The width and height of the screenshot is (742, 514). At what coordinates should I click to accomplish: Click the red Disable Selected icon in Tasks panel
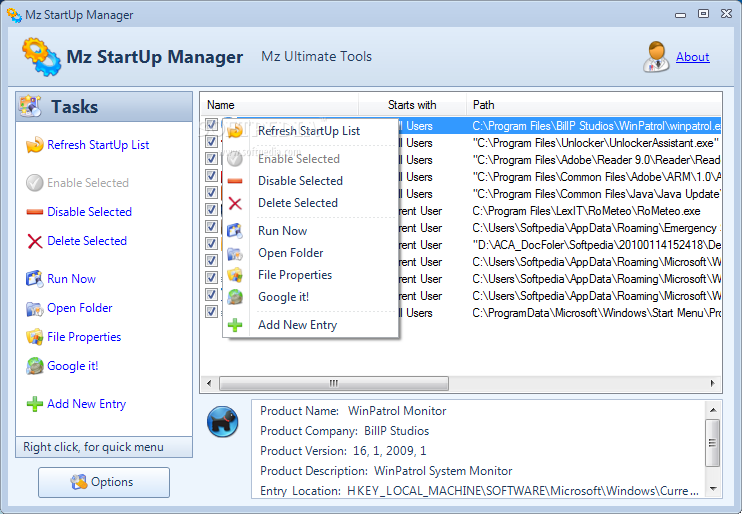click(35, 212)
